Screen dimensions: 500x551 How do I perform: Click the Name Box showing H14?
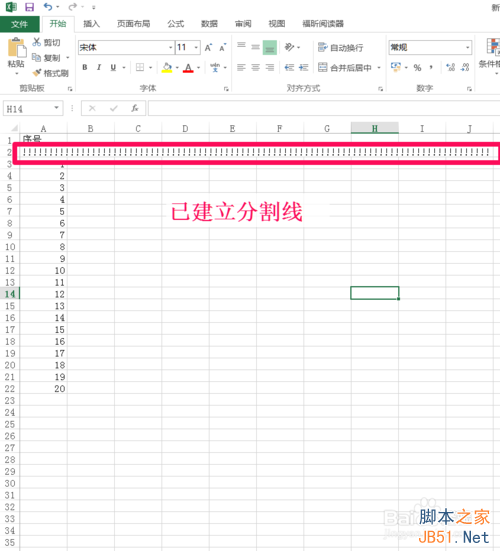point(28,109)
